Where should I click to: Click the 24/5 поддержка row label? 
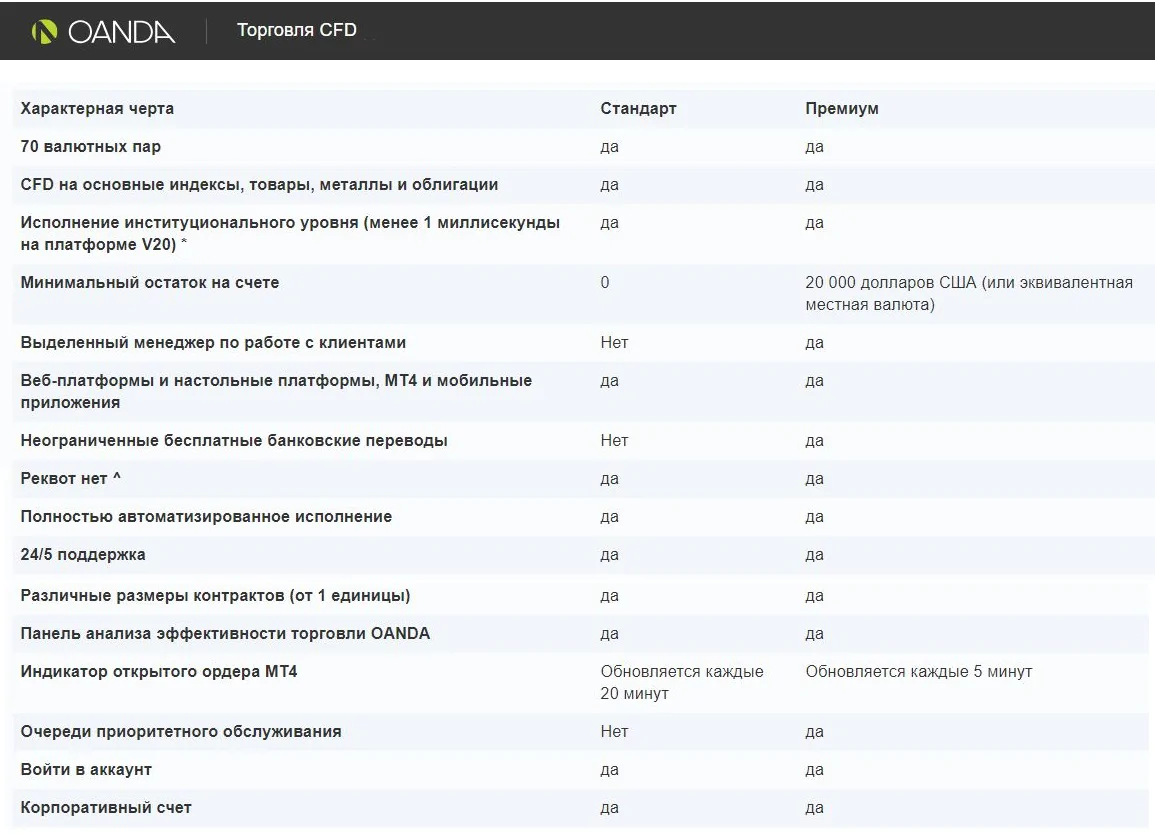(82, 554)
